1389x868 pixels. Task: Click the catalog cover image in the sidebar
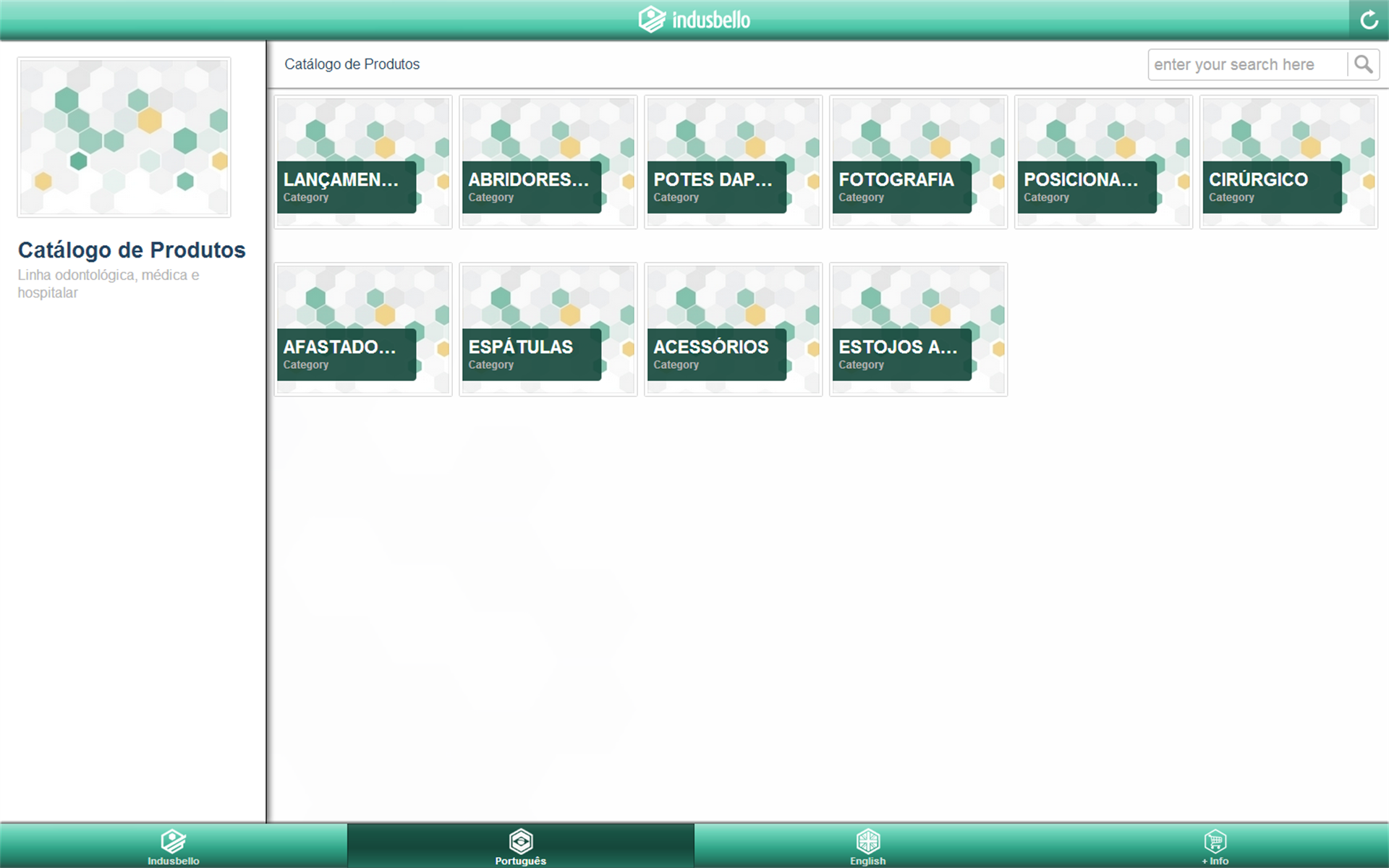pos(124,137)
